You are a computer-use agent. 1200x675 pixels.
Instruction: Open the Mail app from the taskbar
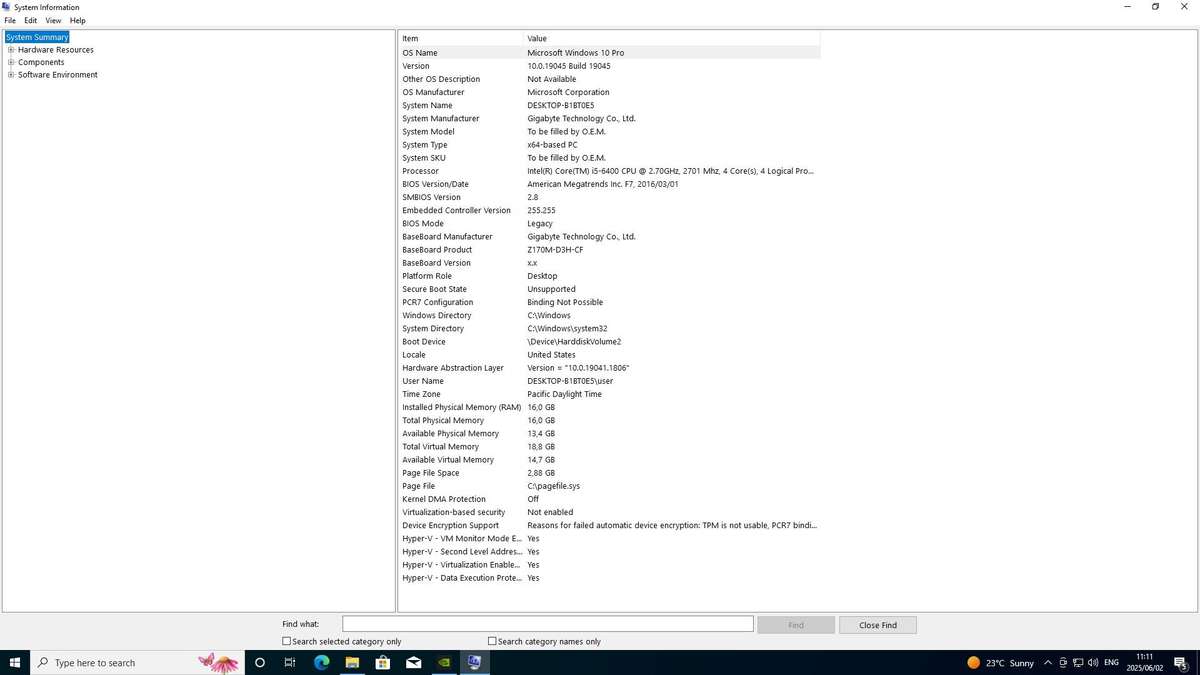point(414,662)
